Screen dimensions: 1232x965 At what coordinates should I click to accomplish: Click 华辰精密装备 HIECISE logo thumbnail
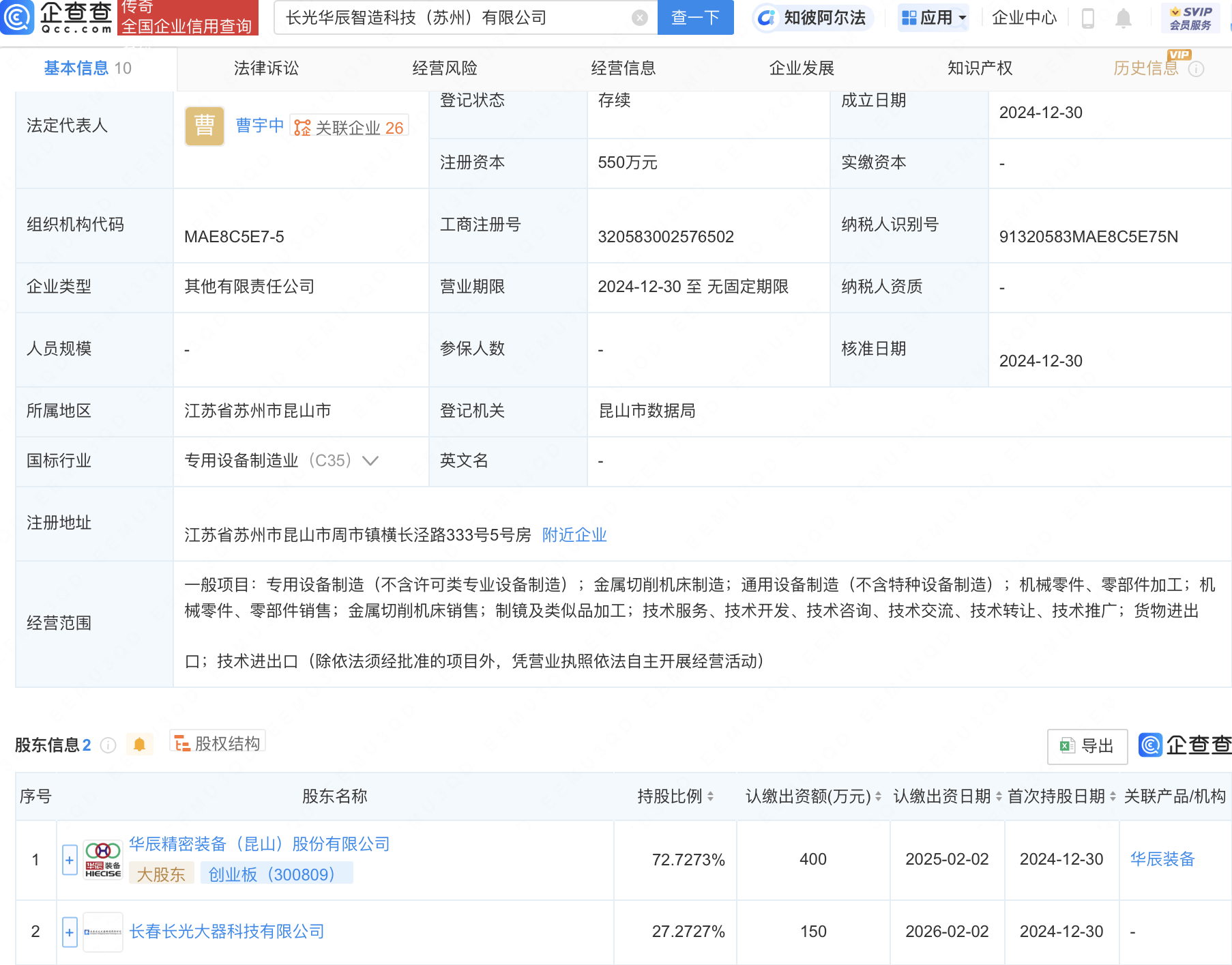103,860
